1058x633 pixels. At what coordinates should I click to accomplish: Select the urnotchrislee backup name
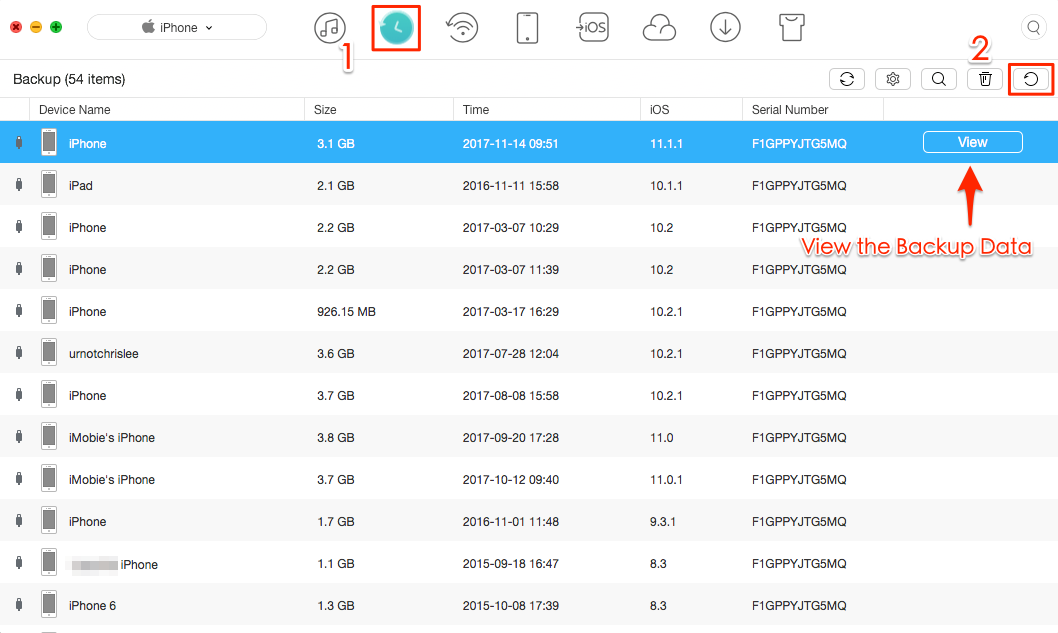coord(103,354)
